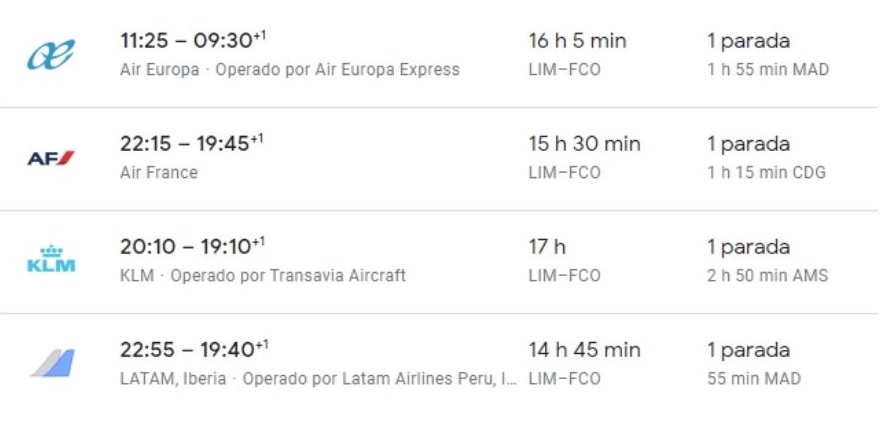Click 'Operado por Transavia Aircraft' text
This screenshot has height=433, width=886.
(288, 275)
